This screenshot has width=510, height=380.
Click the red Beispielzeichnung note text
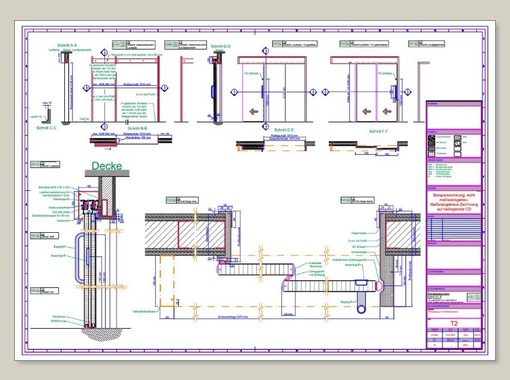(x=454, y=202)
